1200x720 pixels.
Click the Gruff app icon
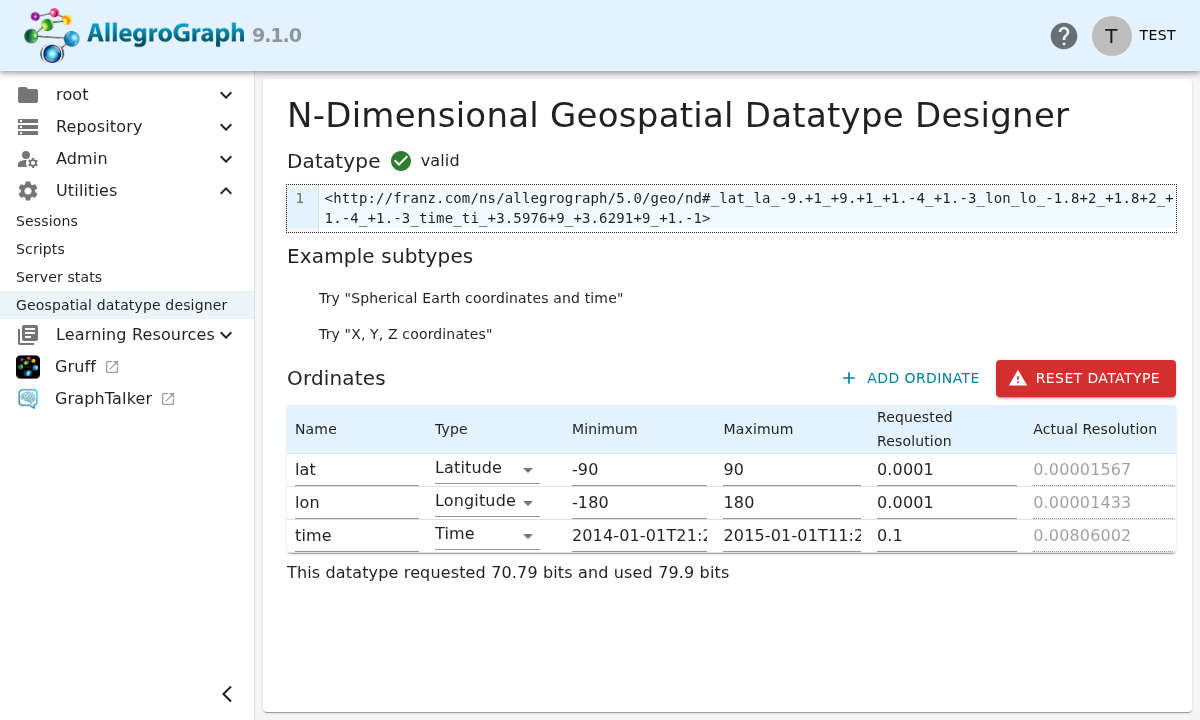pos(28,367)
